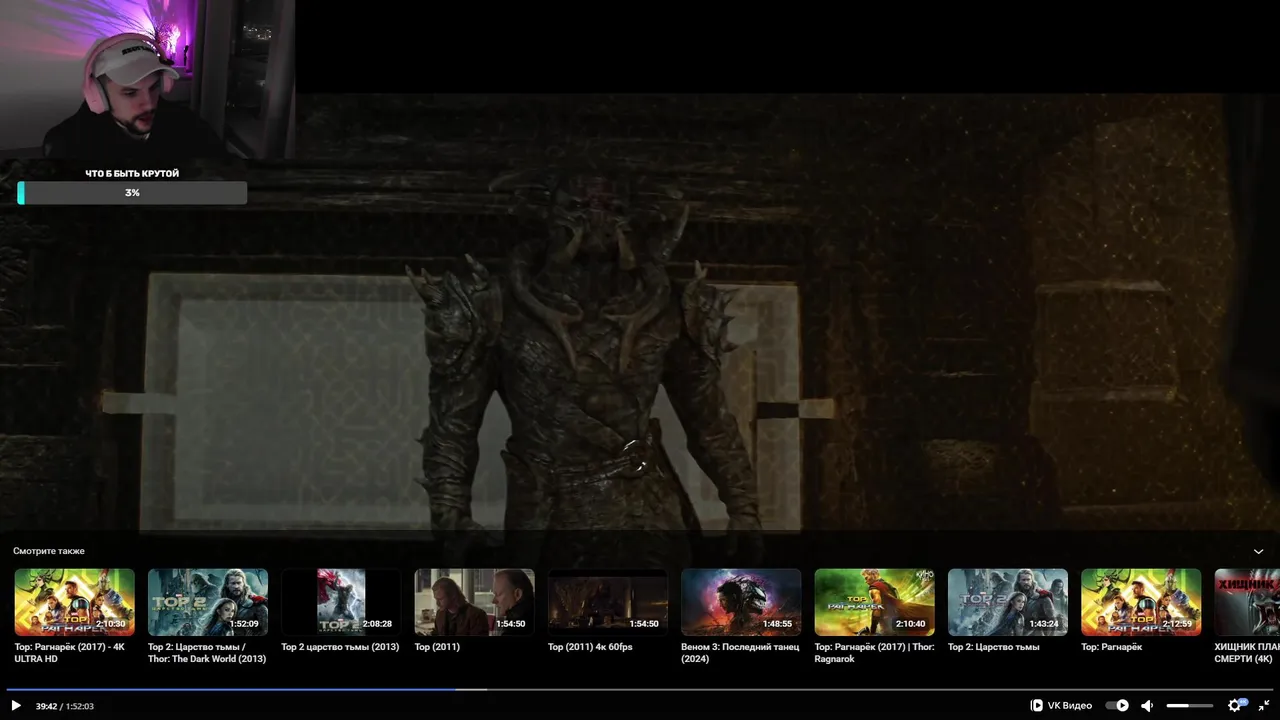Open thumbnail Веном 3: Последний танец
The width and height of the screenshot is (1280, 720).
pyautogui.click(x=741, y=602)
